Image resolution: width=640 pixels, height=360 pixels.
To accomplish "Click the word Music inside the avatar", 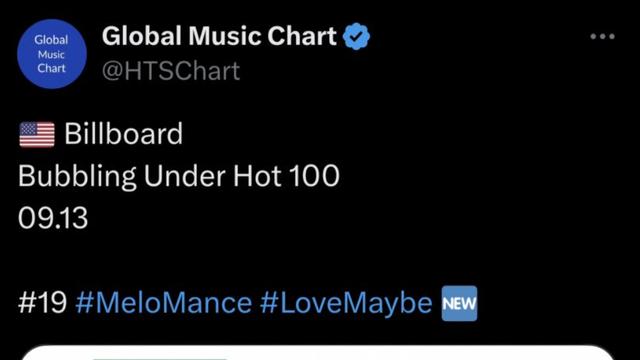I will click(x=51, y=54).
